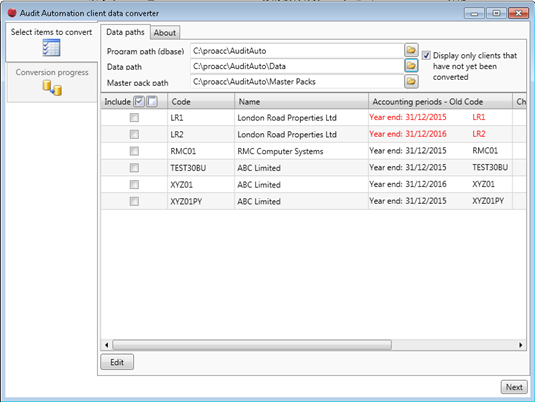Viewport: 535px width, 402px height.
Task: Browse for Master pack path folder
Action: (411, 81)
